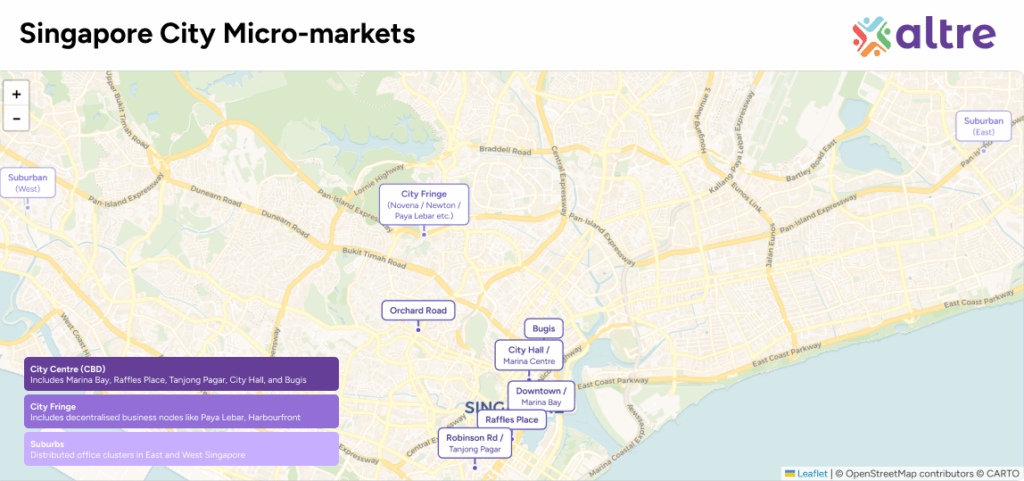Select the Suburbs legend entry
The height and width of the screenshot is (481, 1024).
tap(181, 448)
